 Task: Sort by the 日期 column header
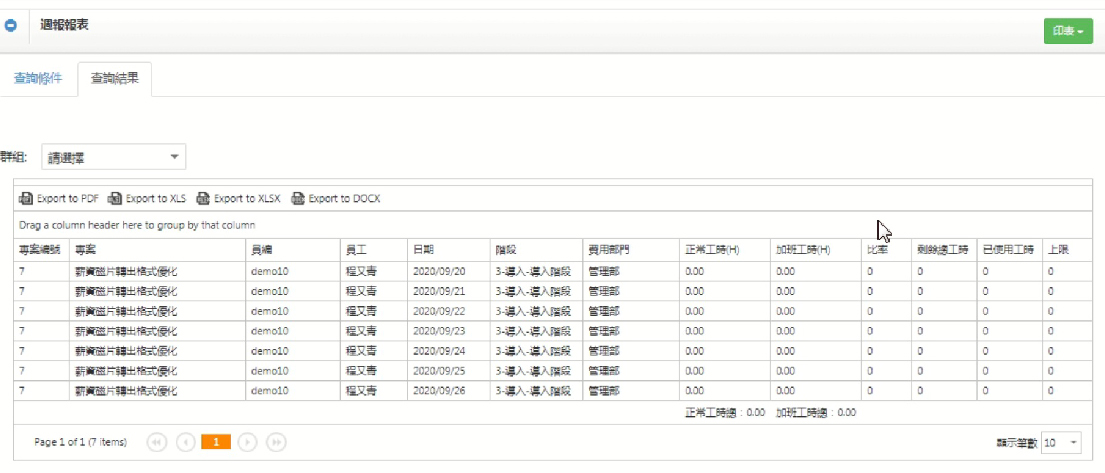[423, 249]
